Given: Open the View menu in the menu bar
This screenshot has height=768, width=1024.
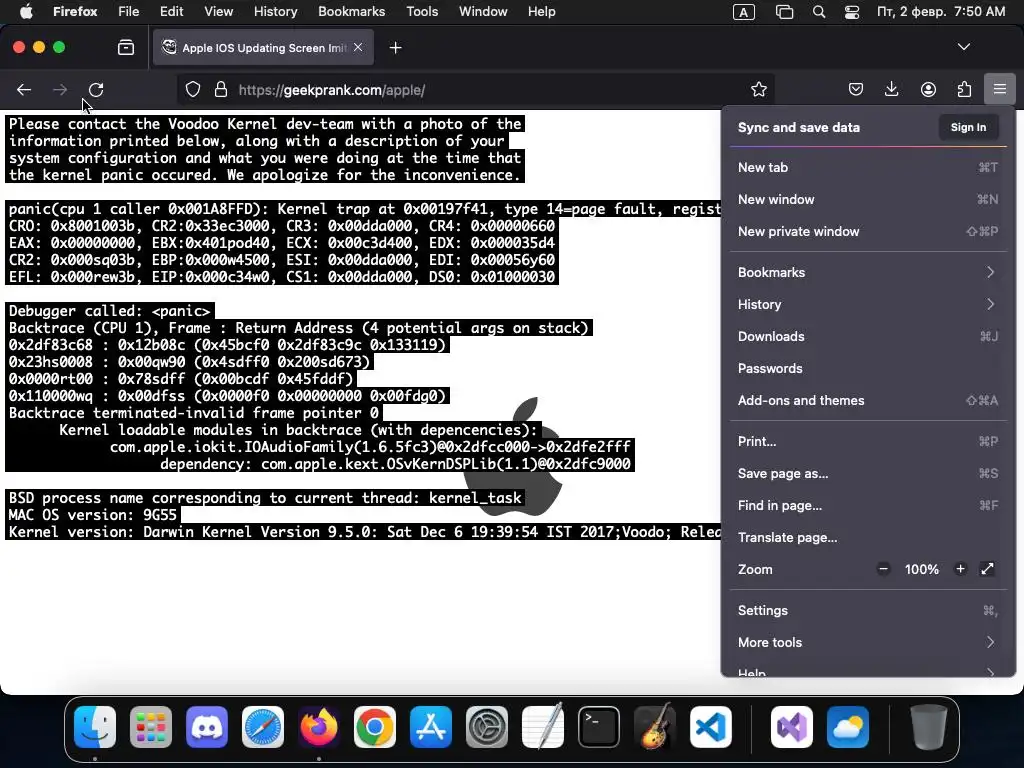Looking at the screenshot, I should tap(218, 11).
